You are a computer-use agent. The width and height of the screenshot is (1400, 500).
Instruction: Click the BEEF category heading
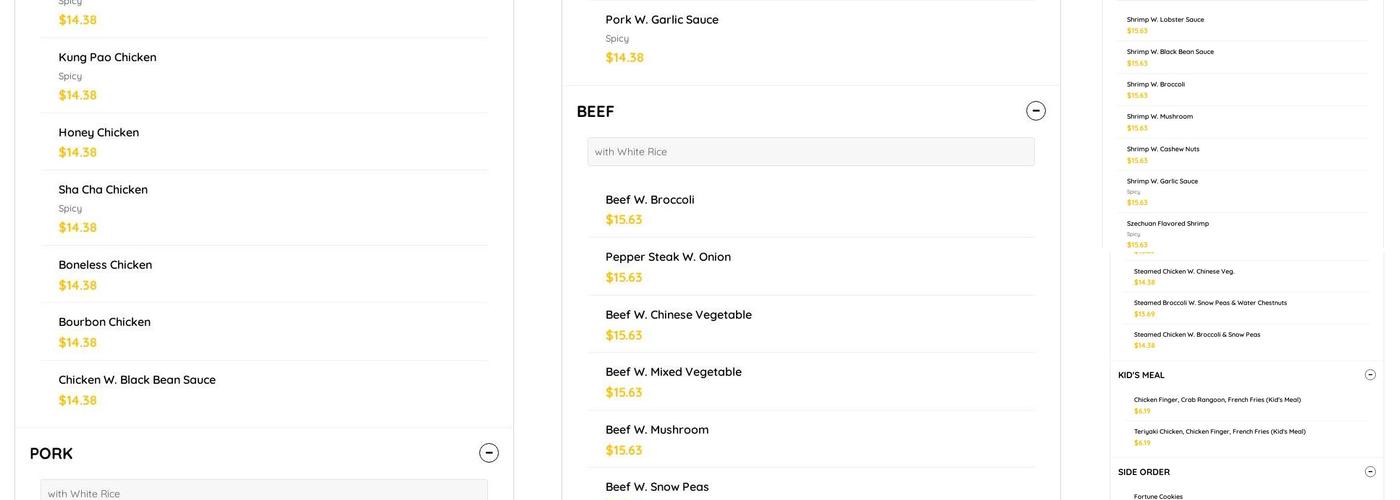(x=596, y=112)
